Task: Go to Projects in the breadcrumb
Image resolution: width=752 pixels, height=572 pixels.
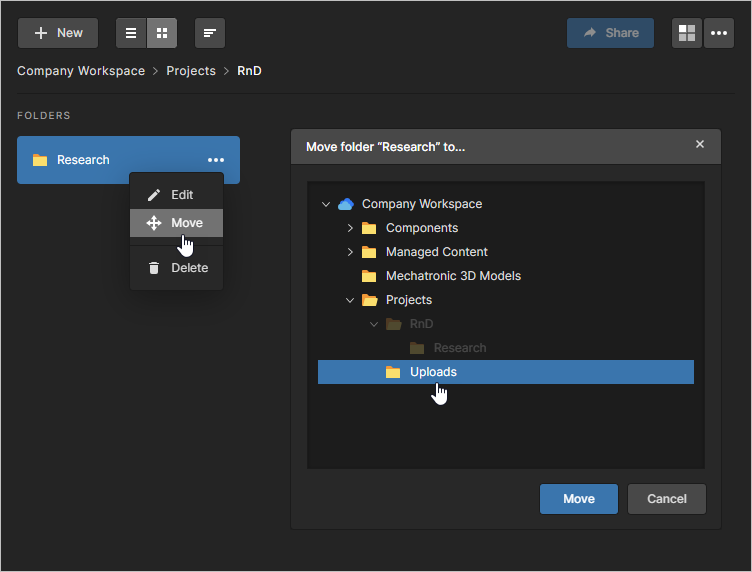Action: click(191, 71)
